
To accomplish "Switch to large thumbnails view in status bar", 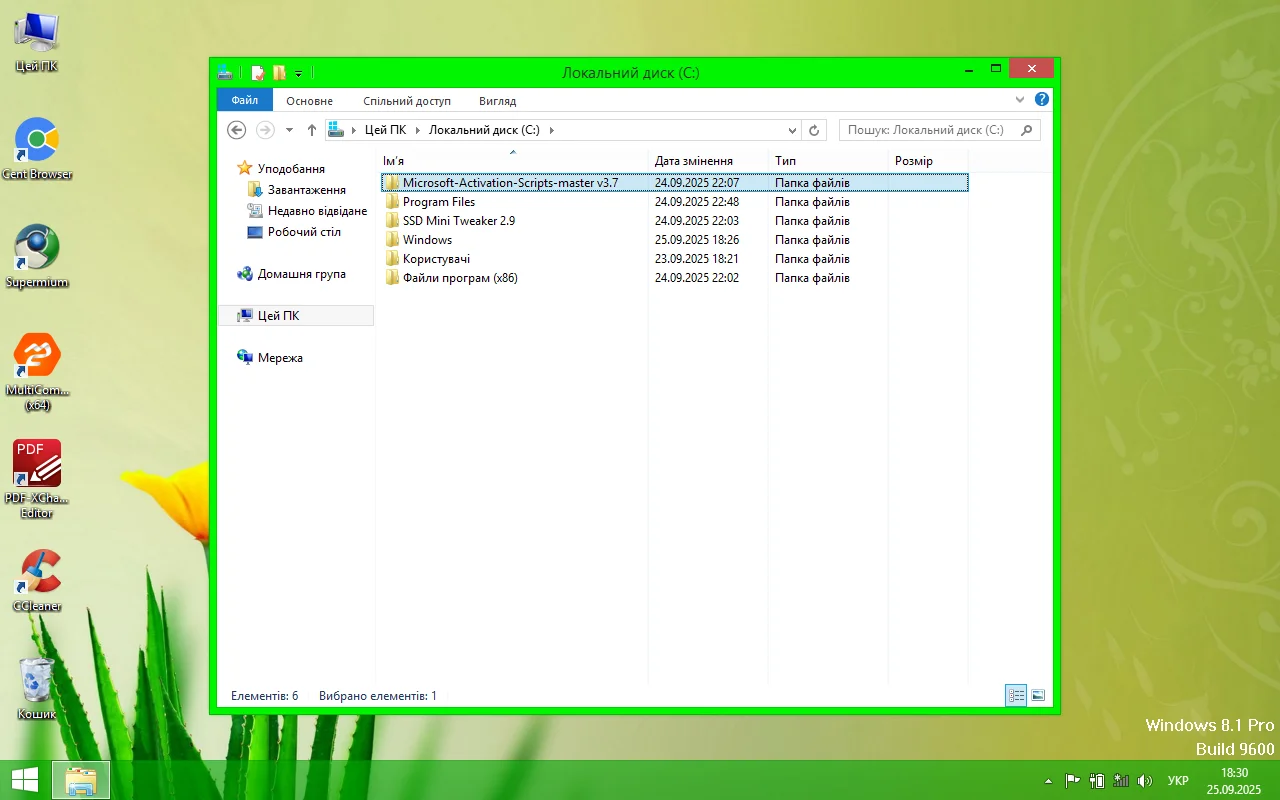I will coord(1038,695).
